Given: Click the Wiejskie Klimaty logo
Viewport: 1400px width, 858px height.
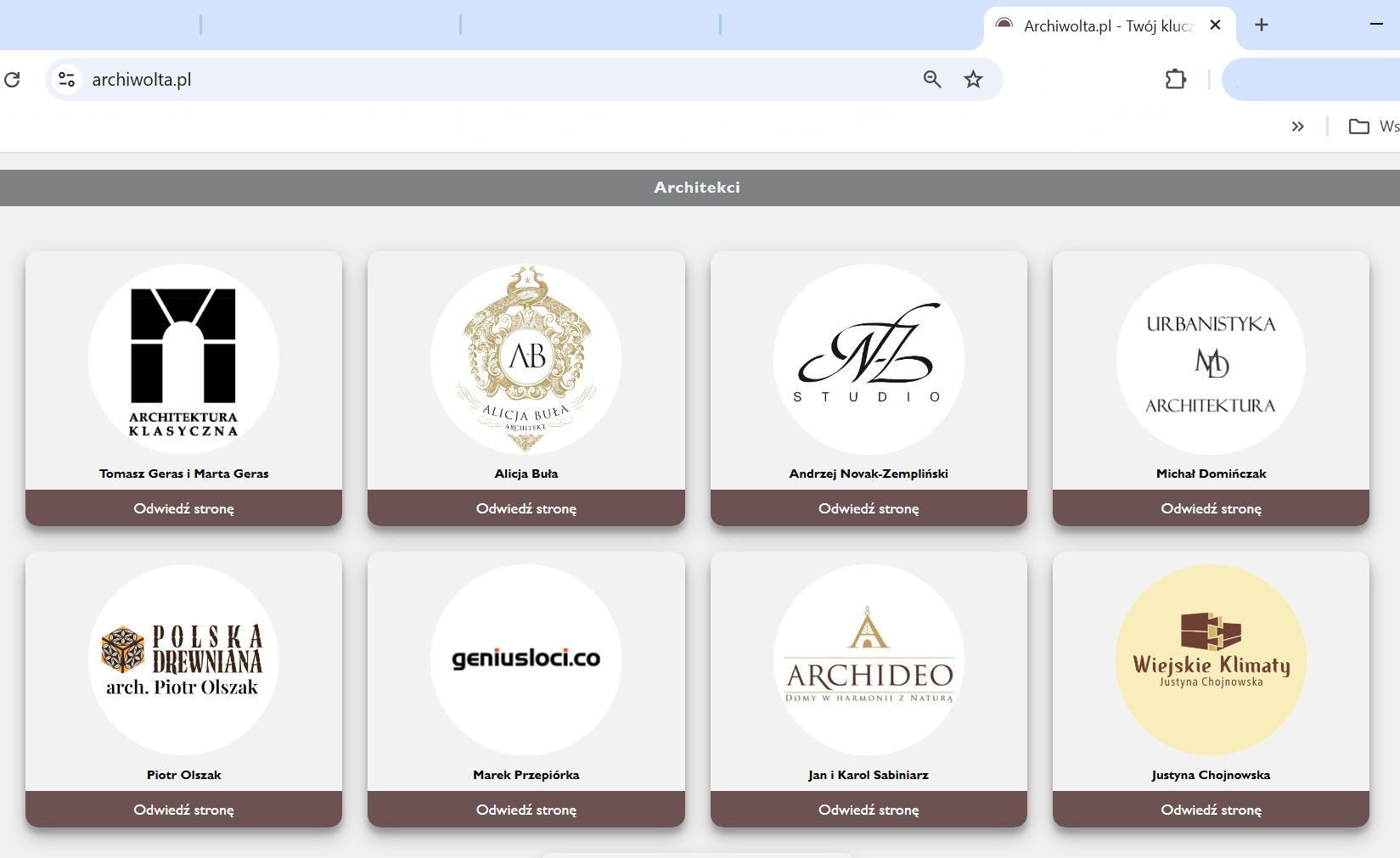Looking at the screenshot, I should [x=1211, y=660].
